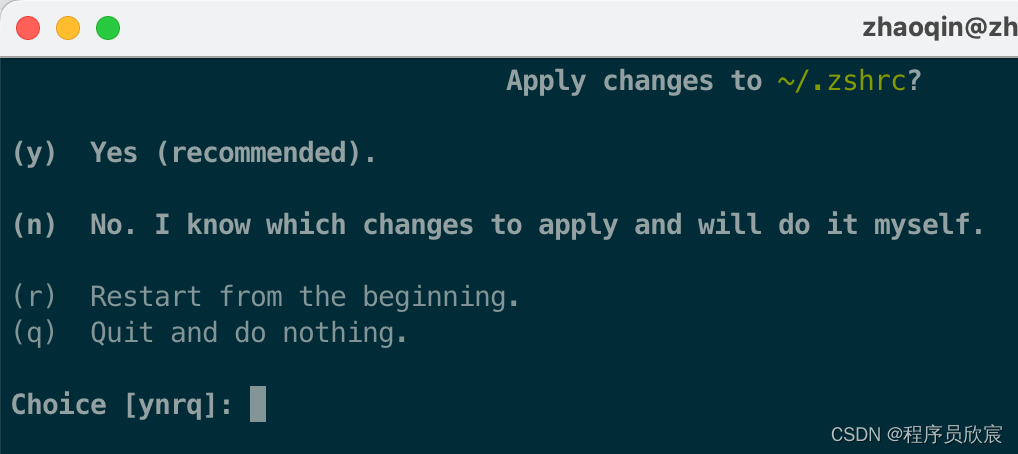The width and height of the screenshot is (1018, 454).
Task: Click the CSDN watermark text
Action: pyautogui.click(x=917, y=434)
